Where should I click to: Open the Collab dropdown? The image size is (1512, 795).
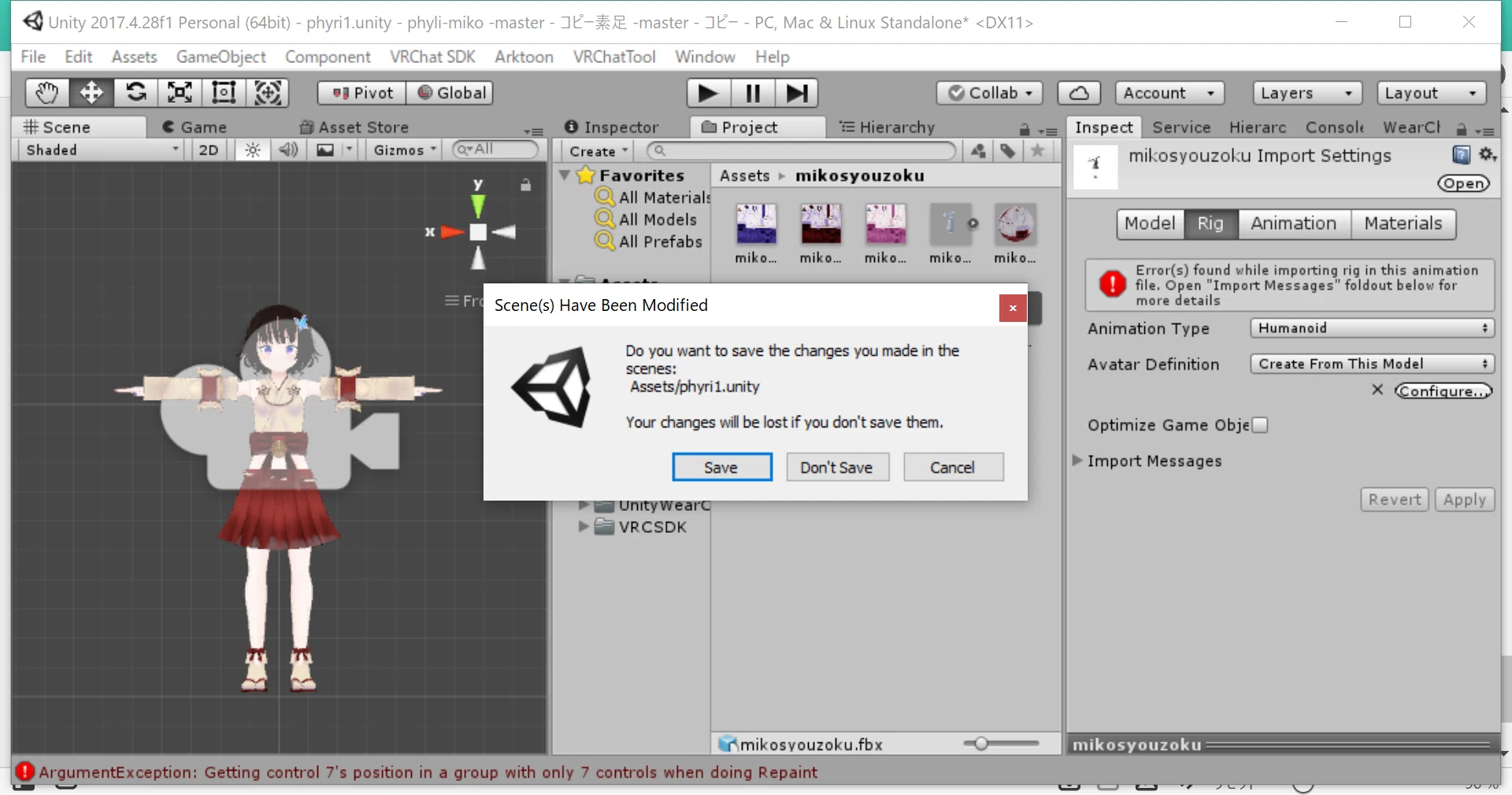click(x=990, y=93)
